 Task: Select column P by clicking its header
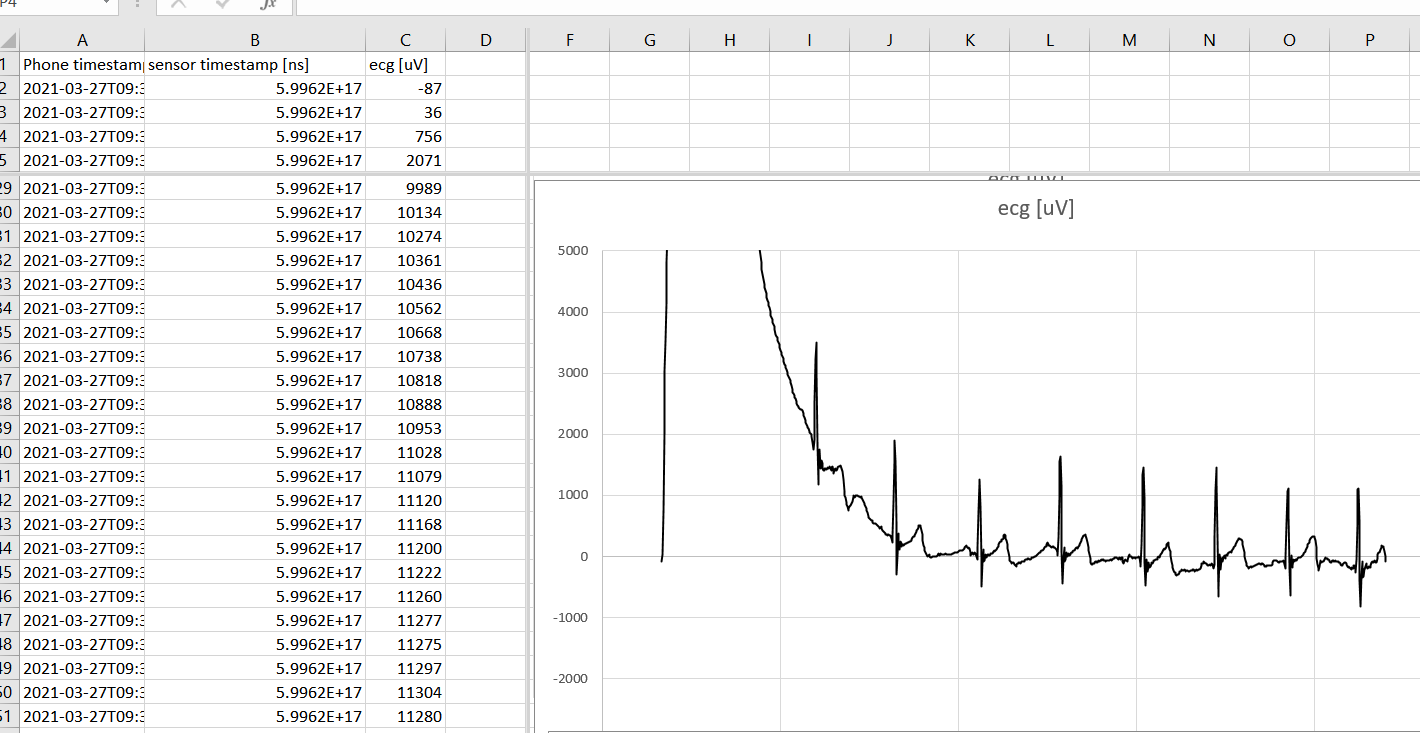click(1369, 39)
